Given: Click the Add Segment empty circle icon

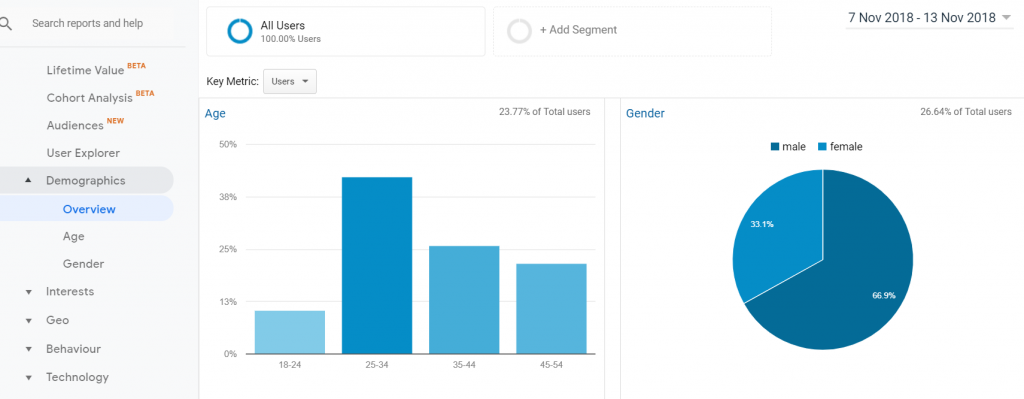Looking at the screenshot, I should tap(519, 31).
